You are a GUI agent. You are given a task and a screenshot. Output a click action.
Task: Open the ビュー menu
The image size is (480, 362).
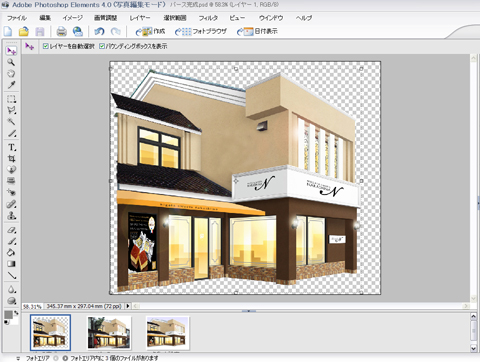point(237,18)
